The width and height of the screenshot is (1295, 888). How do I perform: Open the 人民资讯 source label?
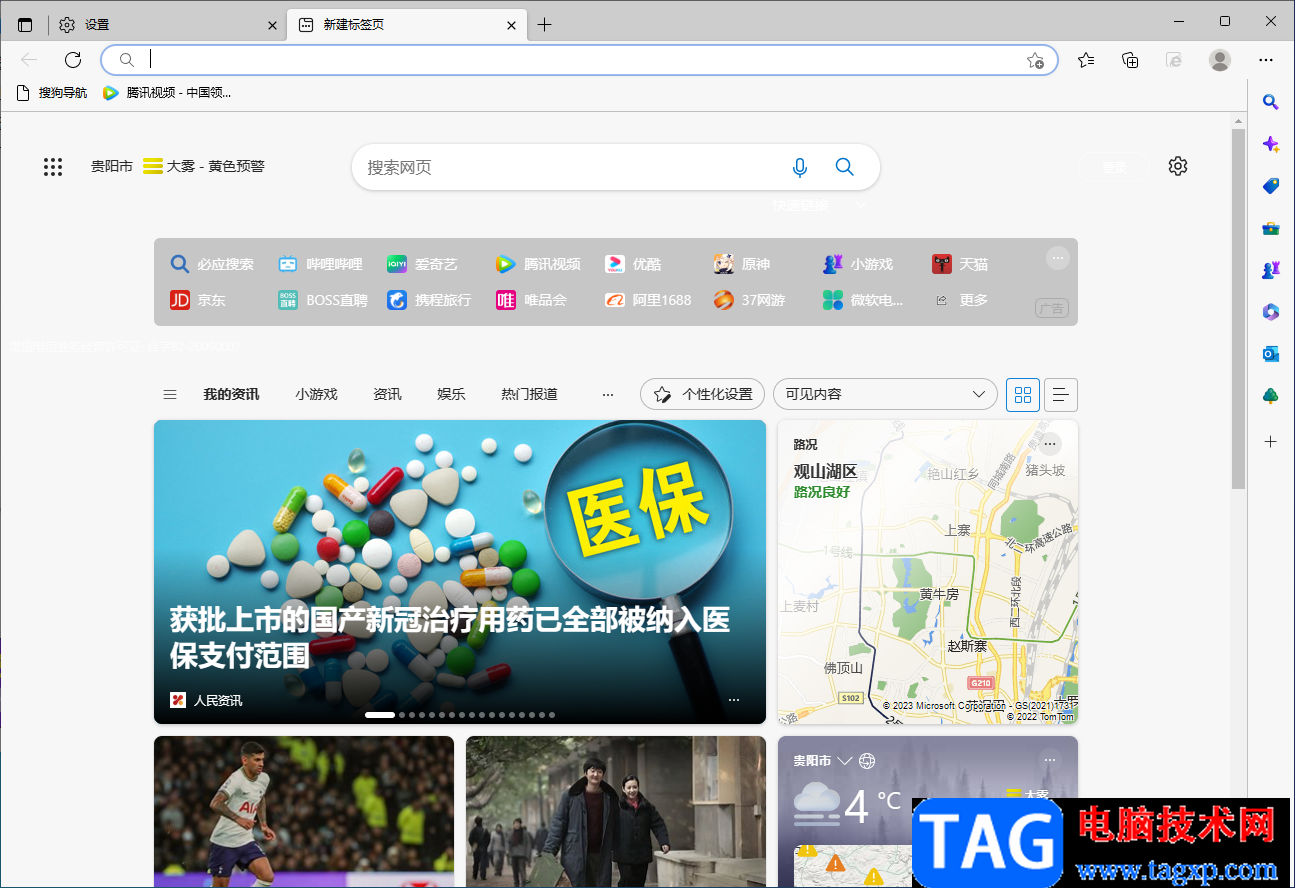(x=207, y=700)
